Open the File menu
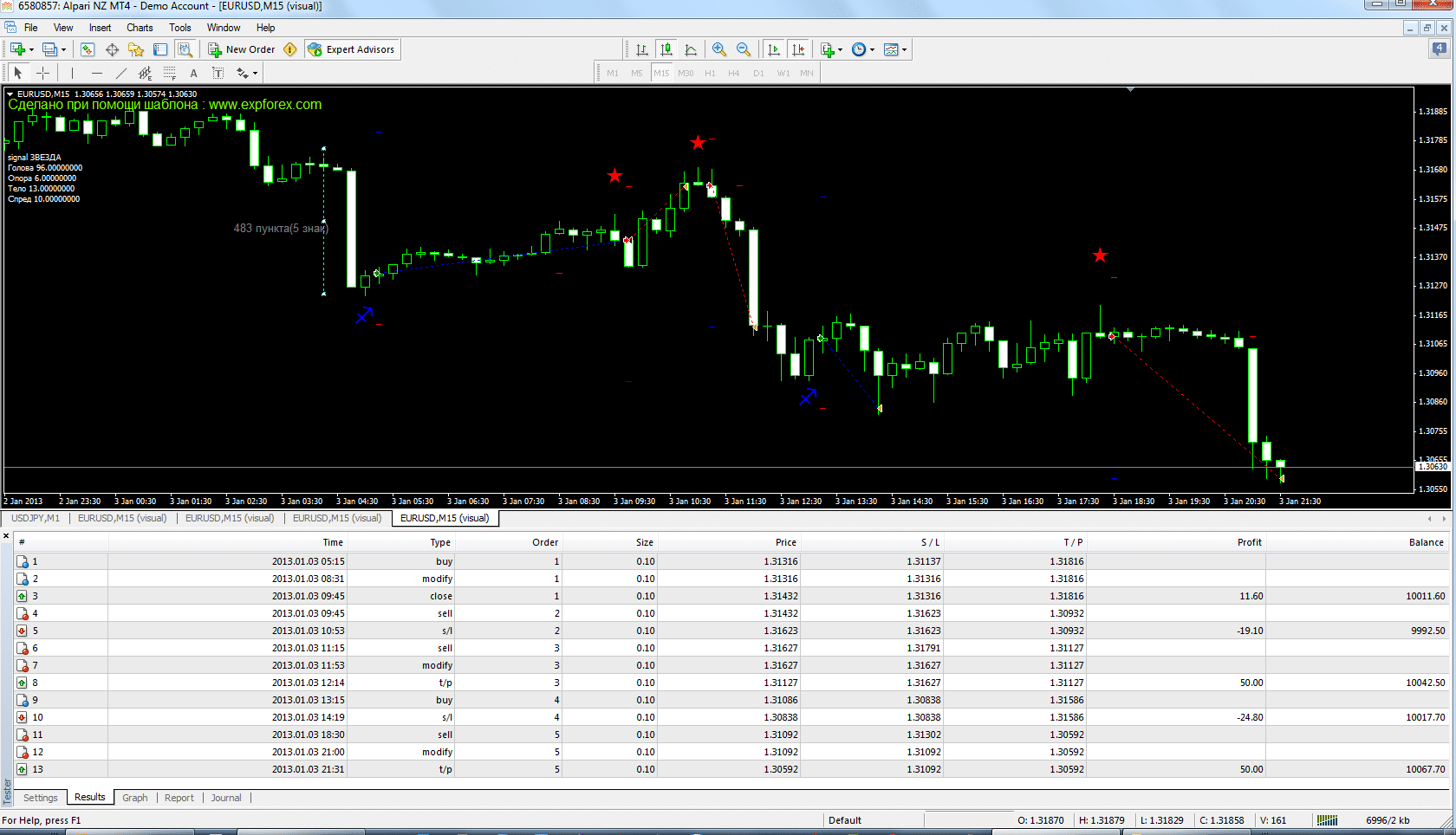The height and width of the screenshot is (835, 1456). pos(31,28)
